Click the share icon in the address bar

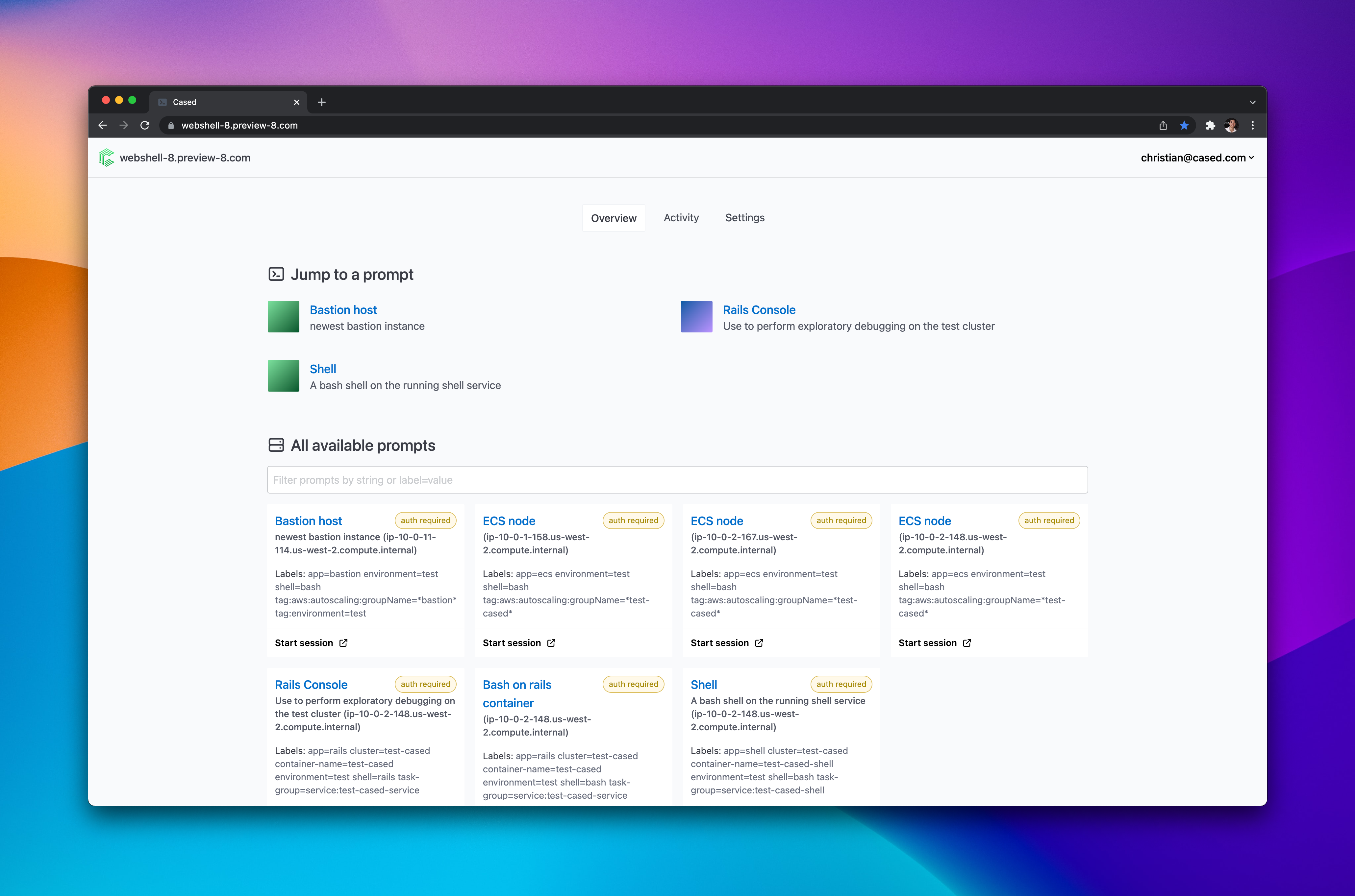coord(1163,125)
